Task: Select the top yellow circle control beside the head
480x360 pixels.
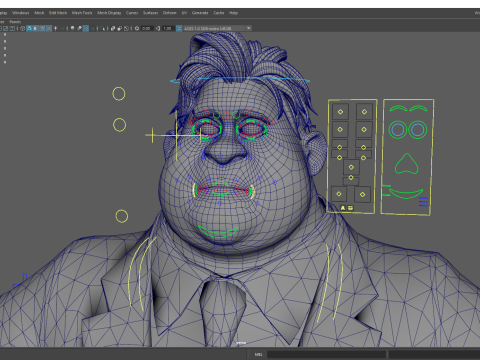Action: coord(119,94)
